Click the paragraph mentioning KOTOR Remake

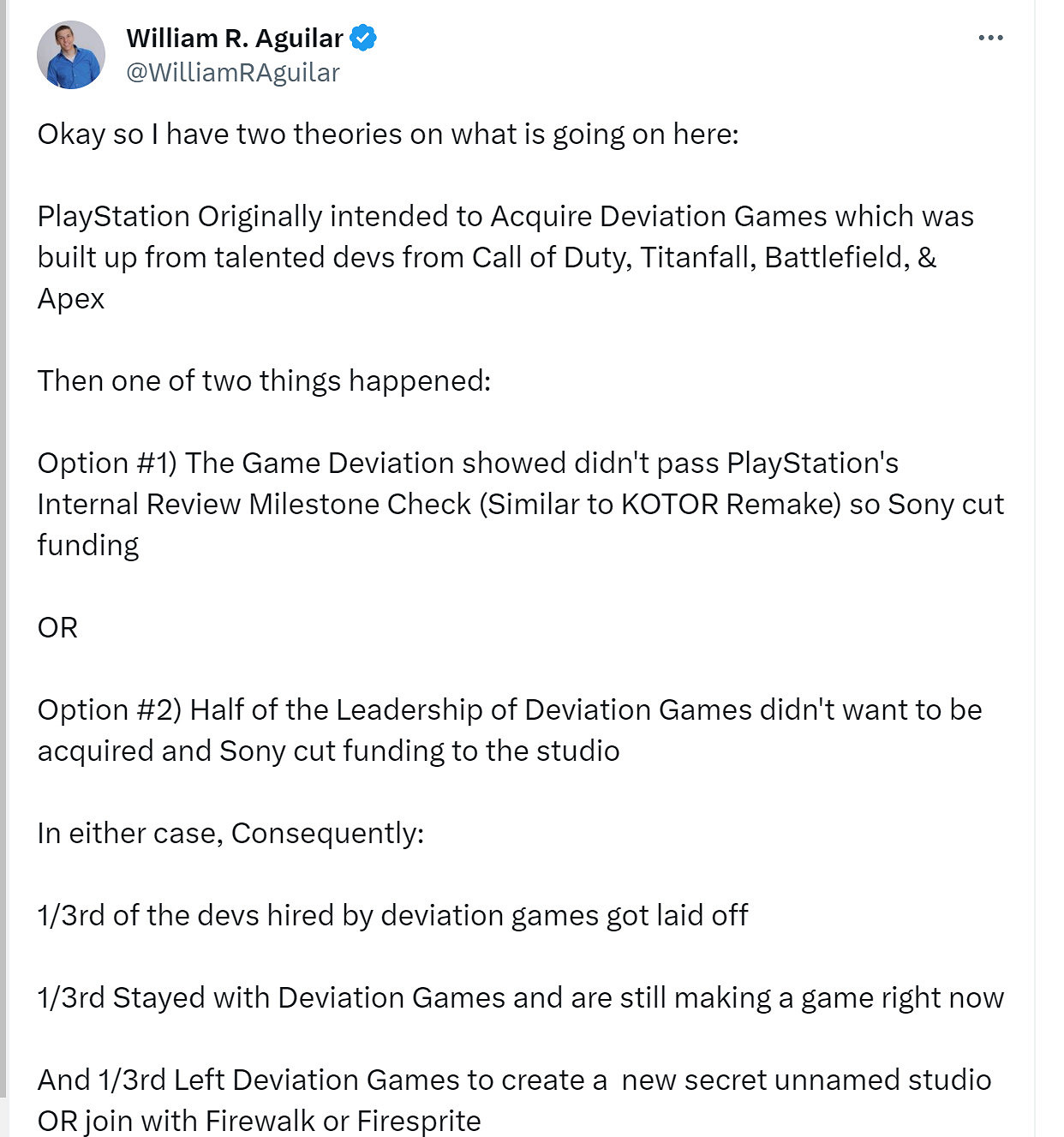tap(520, 504)
